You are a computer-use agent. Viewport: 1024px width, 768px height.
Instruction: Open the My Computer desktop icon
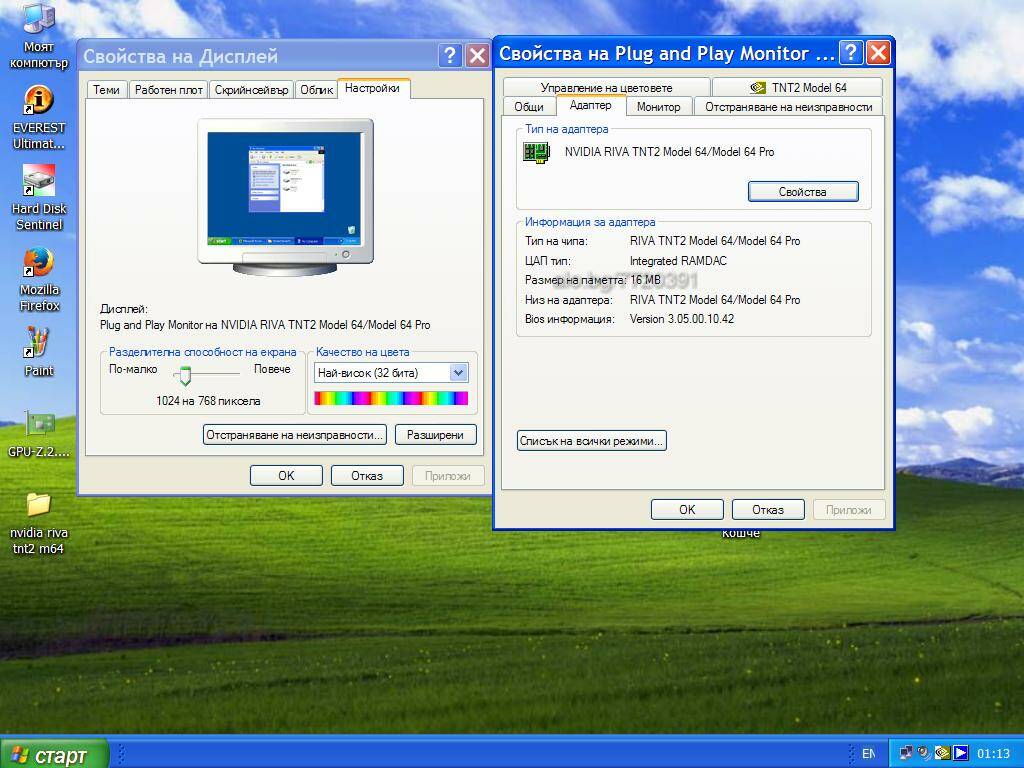pos(39,36)
